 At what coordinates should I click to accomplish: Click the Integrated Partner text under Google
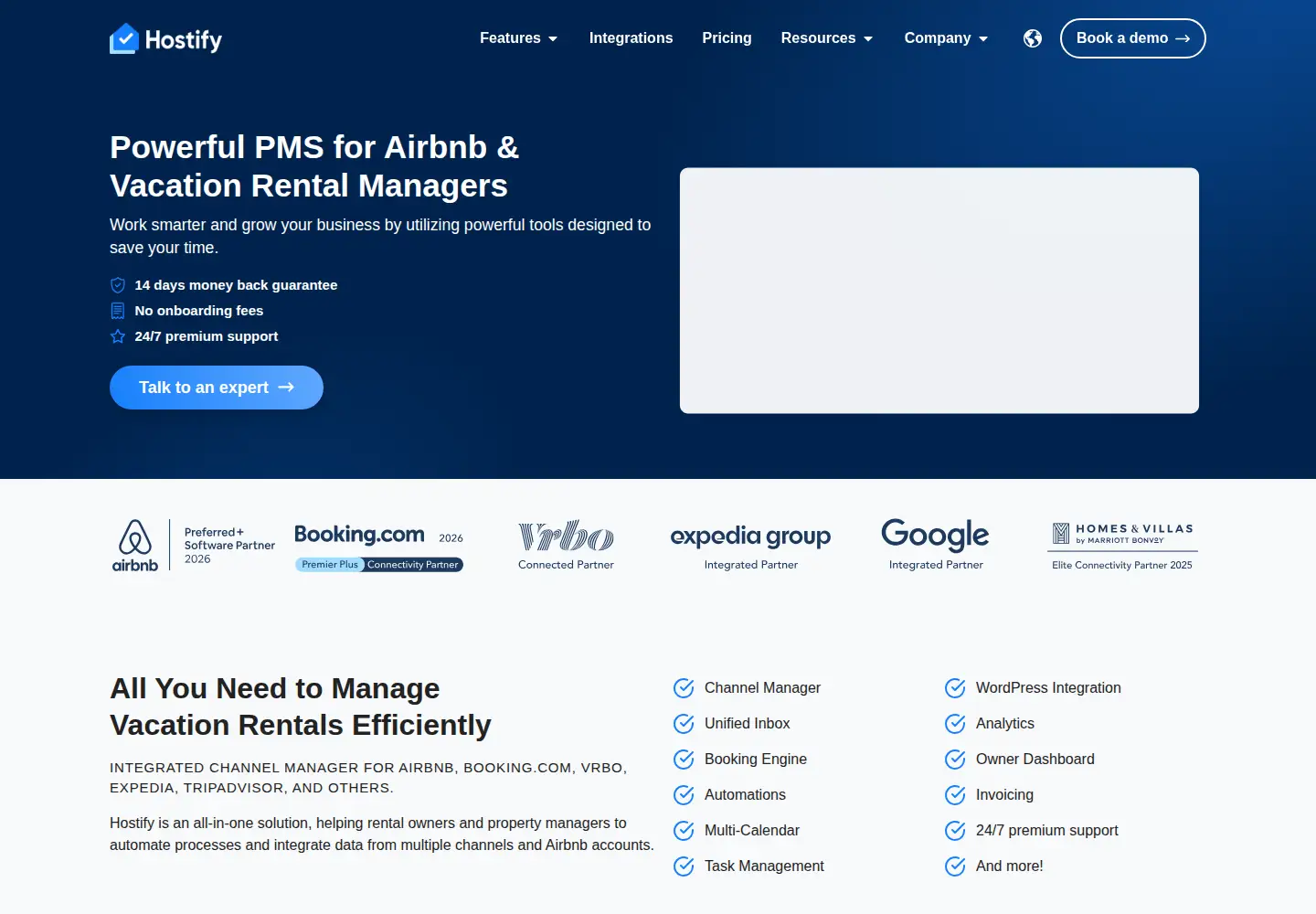(x=936, y=565)
